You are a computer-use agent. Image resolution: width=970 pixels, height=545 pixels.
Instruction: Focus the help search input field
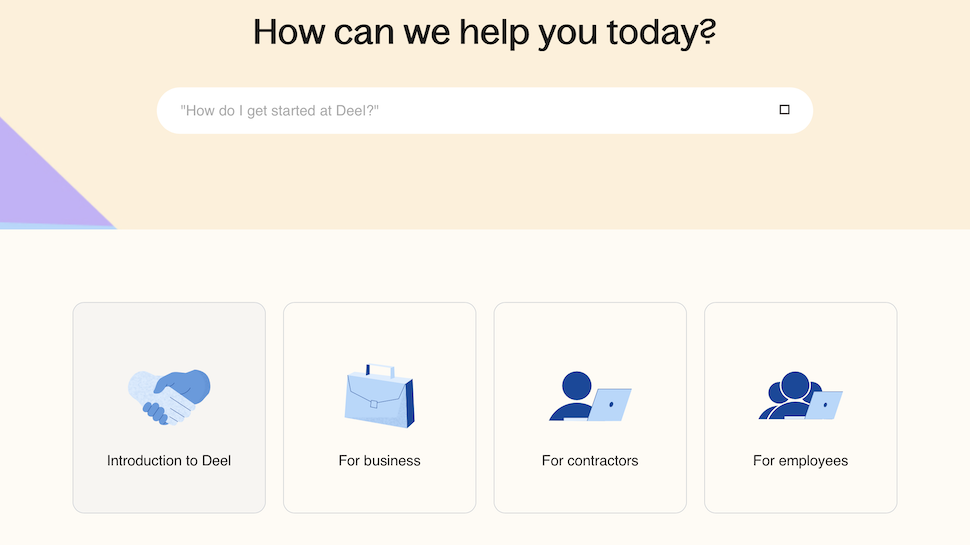(x=484, y=111)
